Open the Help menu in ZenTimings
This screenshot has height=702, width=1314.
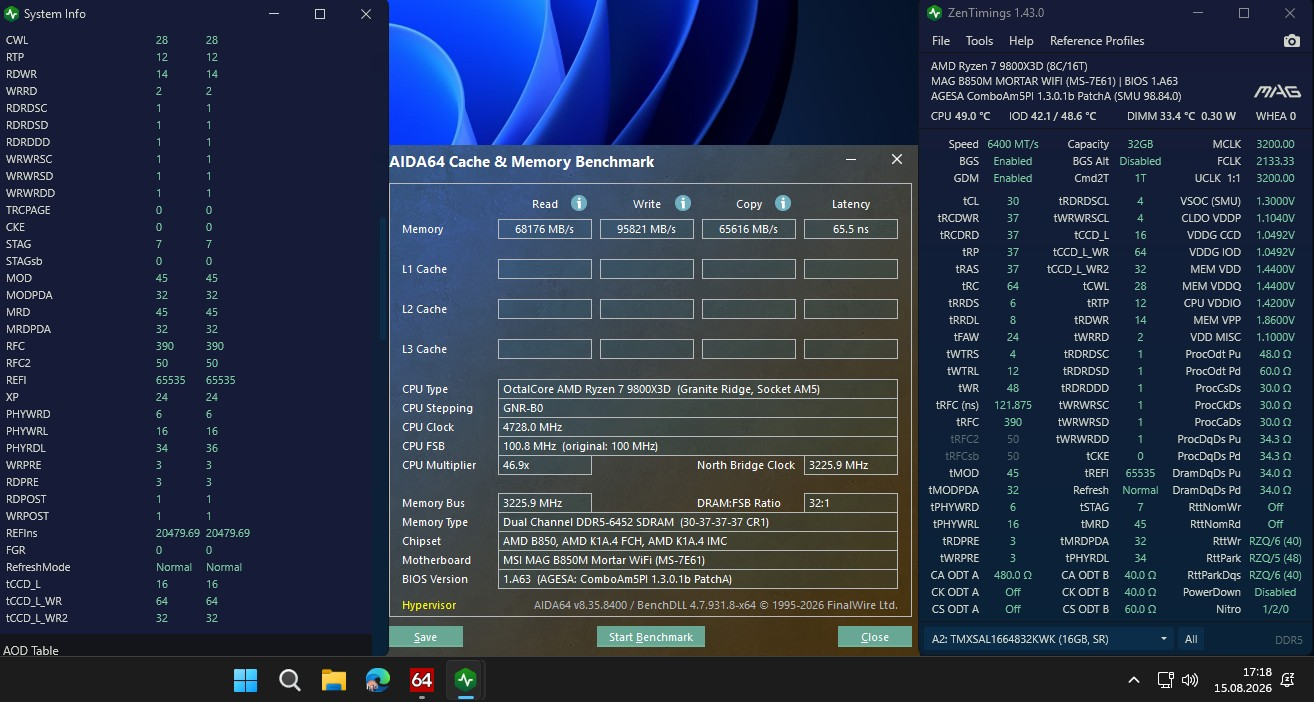(x=1021, y=41)
